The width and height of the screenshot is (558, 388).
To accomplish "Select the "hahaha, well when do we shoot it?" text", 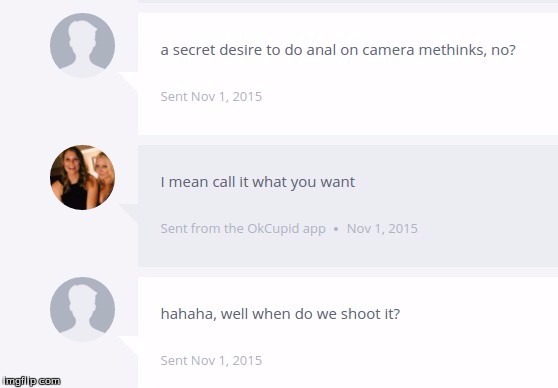I will (280, 314).
